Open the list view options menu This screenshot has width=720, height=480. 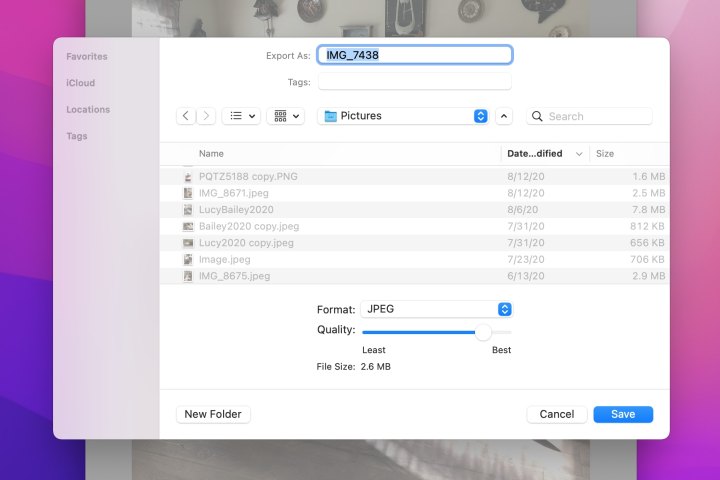tap(240, 116)
